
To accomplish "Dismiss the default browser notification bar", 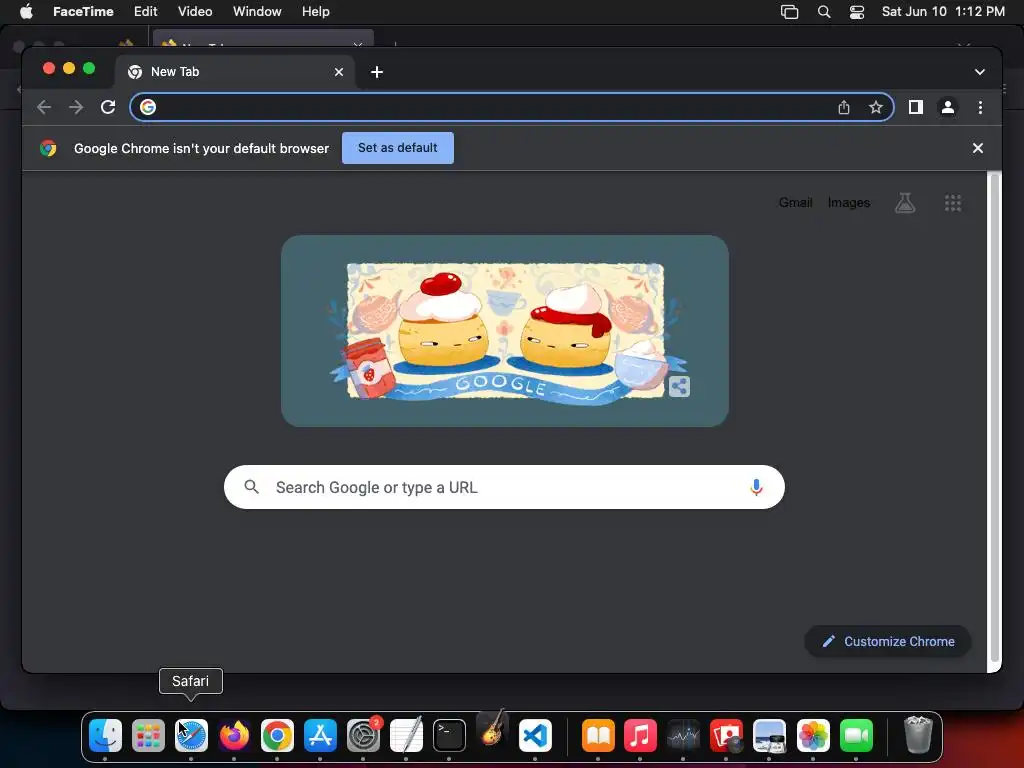I will [x=978, y=148].
